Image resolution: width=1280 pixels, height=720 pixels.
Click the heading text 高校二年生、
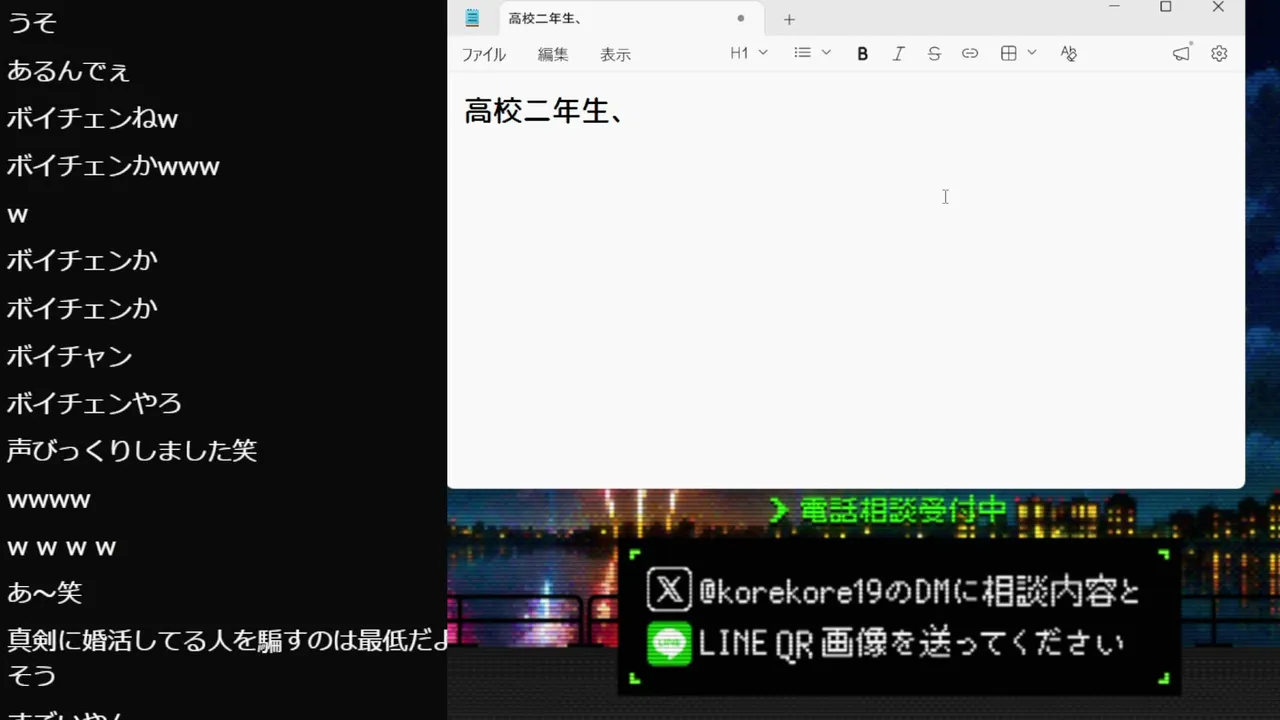[x=545, y=111]
